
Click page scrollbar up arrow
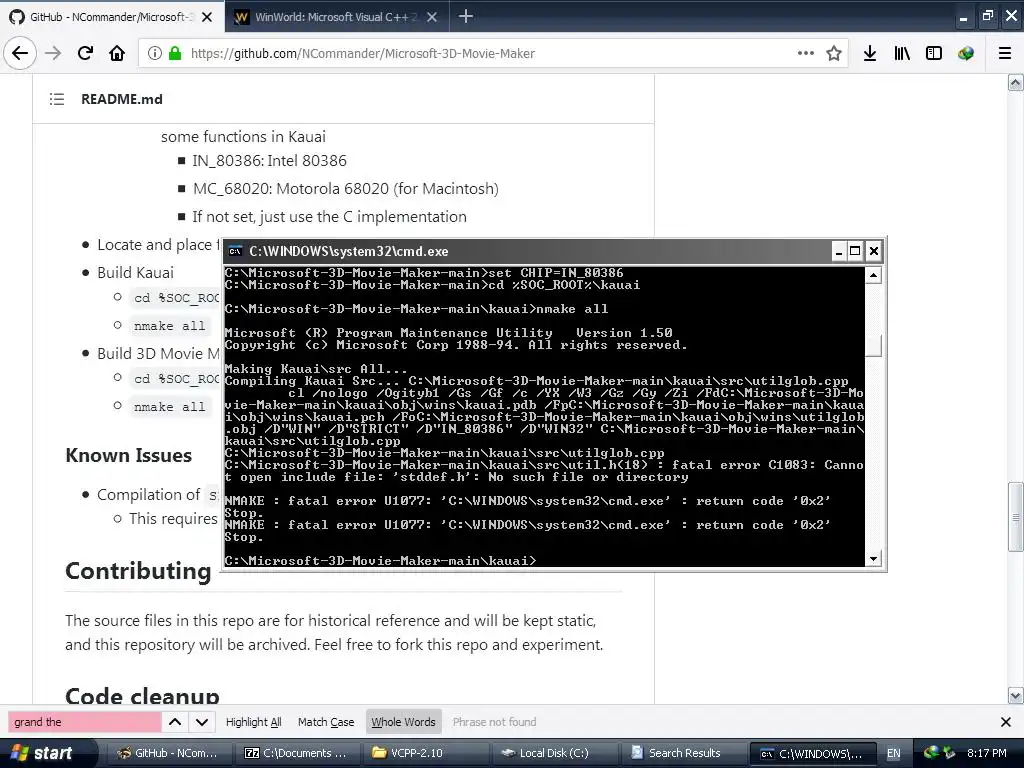(x=1016, y=82)
